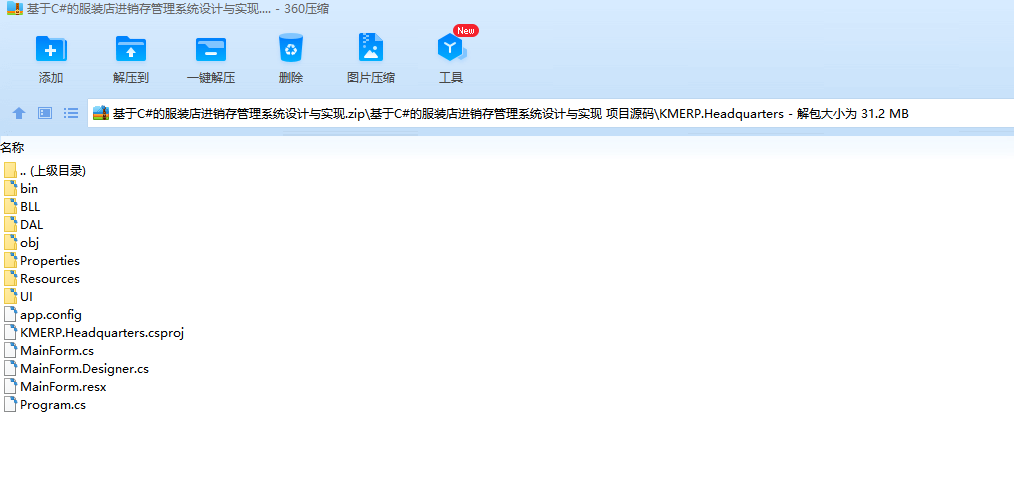This screenshot has width=1014, height=491.
Task: Click the Resources folder icon
Action: pyautogui.click(x=10, y=279)
